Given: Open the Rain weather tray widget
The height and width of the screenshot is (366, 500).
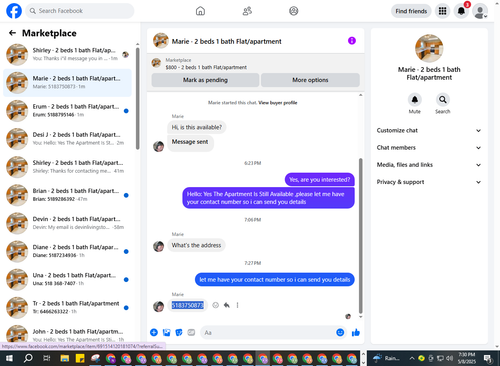Looking at the screenshot, I should pyautogui.click(x=387, y=358).
